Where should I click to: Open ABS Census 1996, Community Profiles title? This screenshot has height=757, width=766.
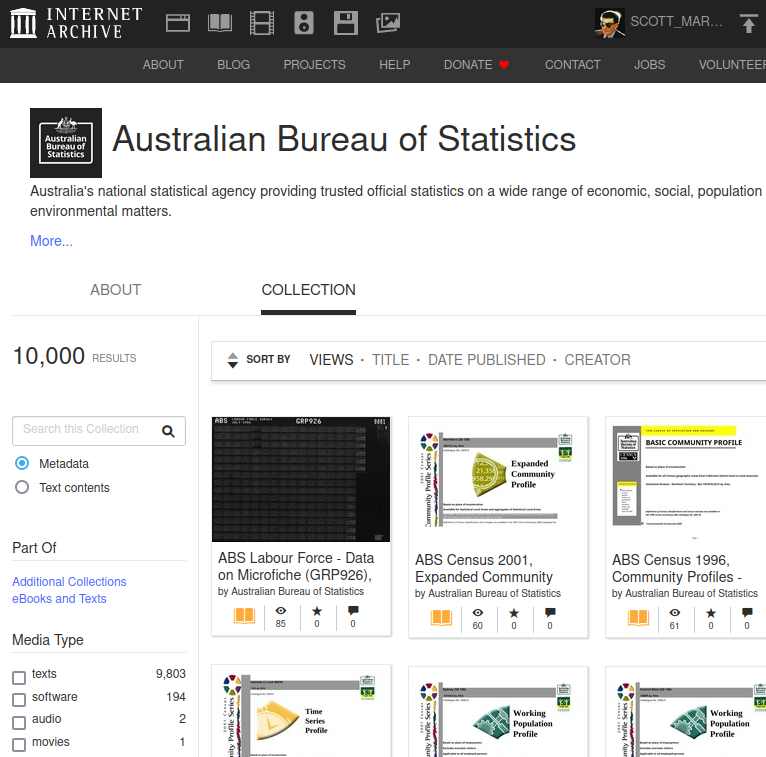[677, 568]
